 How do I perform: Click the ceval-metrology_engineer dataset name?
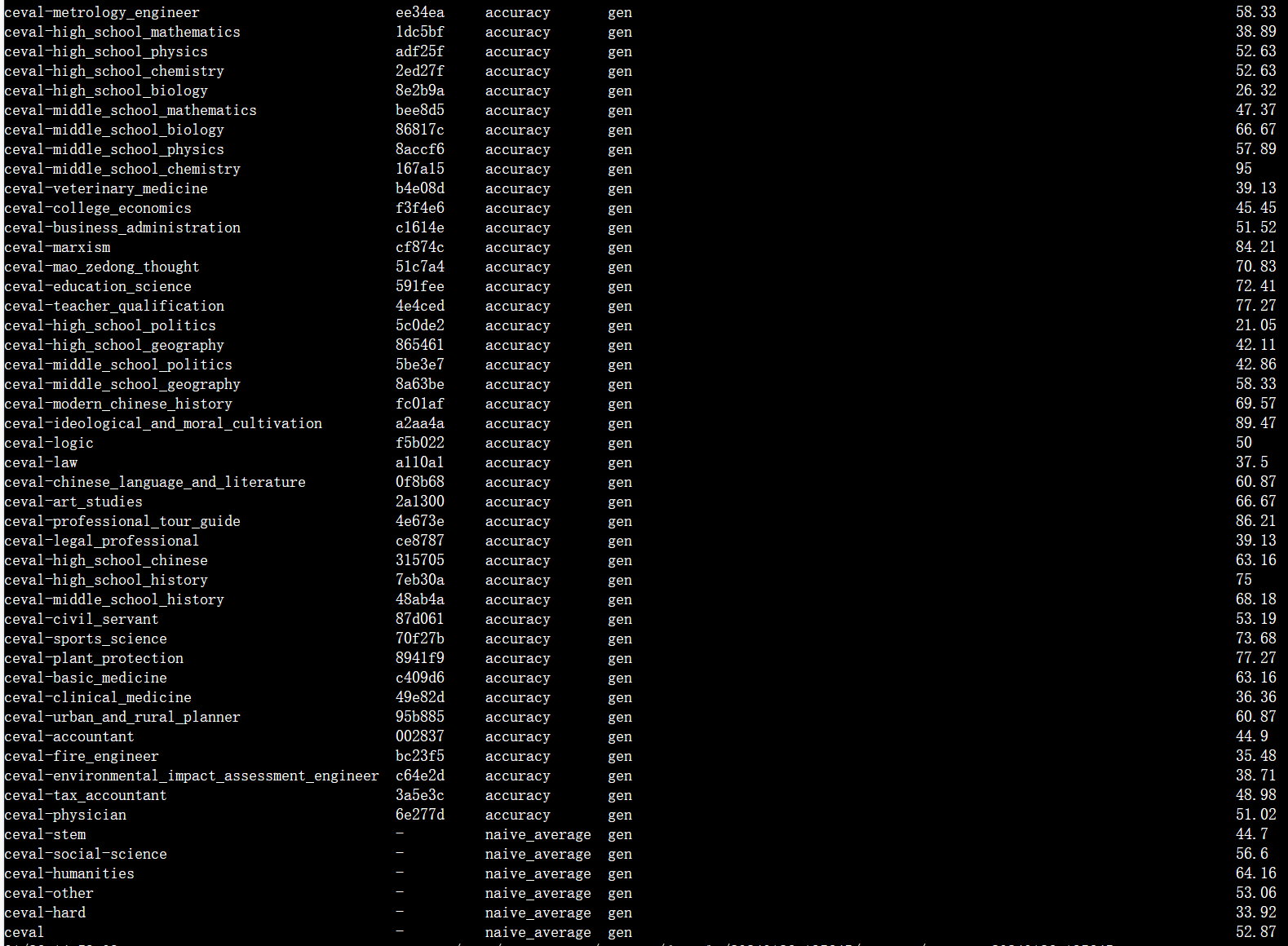pyautogui.click(x=102, y=12)
